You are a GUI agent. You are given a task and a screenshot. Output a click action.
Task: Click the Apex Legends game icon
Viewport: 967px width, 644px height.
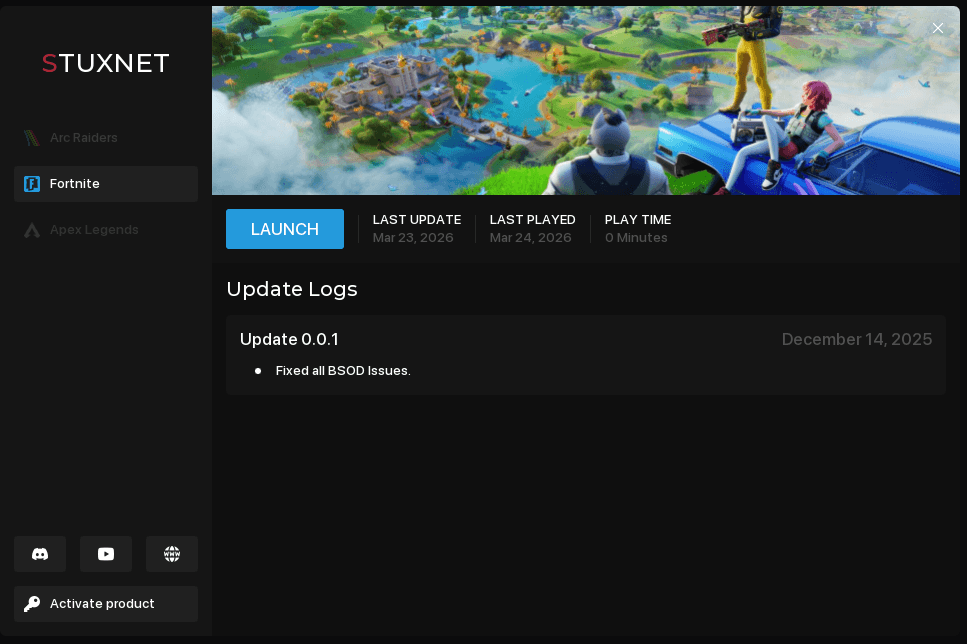[32, 230]
